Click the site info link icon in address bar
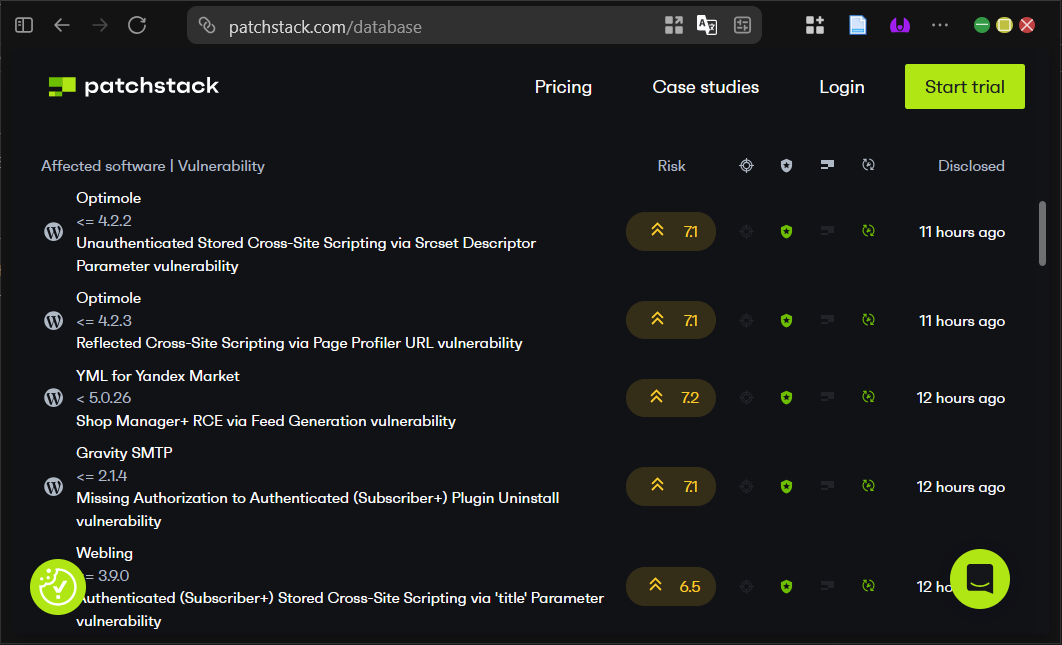This screenshot has width=1062, height=645. coord(207,26)
